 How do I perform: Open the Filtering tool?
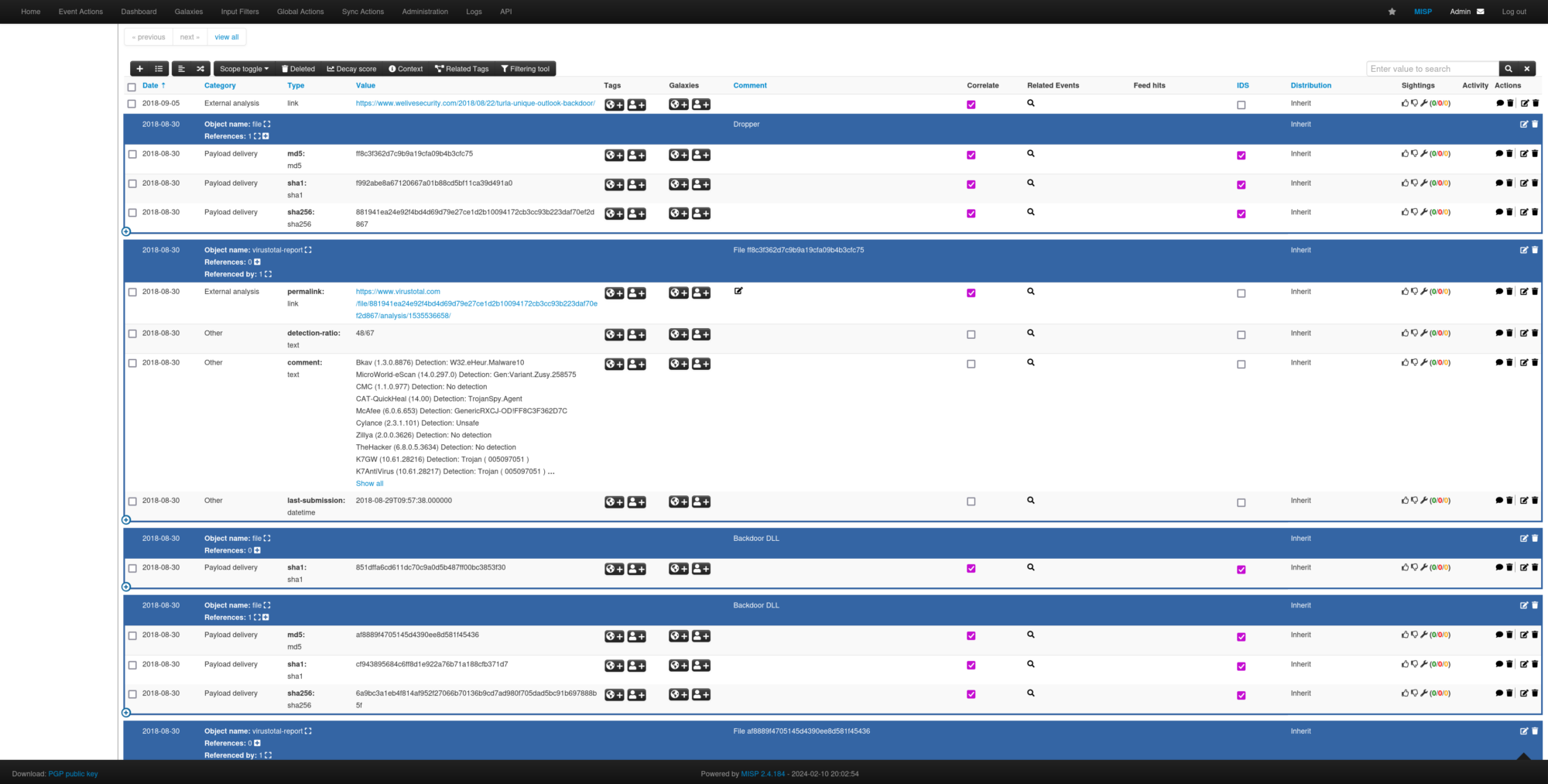click(x=526, y=69)
